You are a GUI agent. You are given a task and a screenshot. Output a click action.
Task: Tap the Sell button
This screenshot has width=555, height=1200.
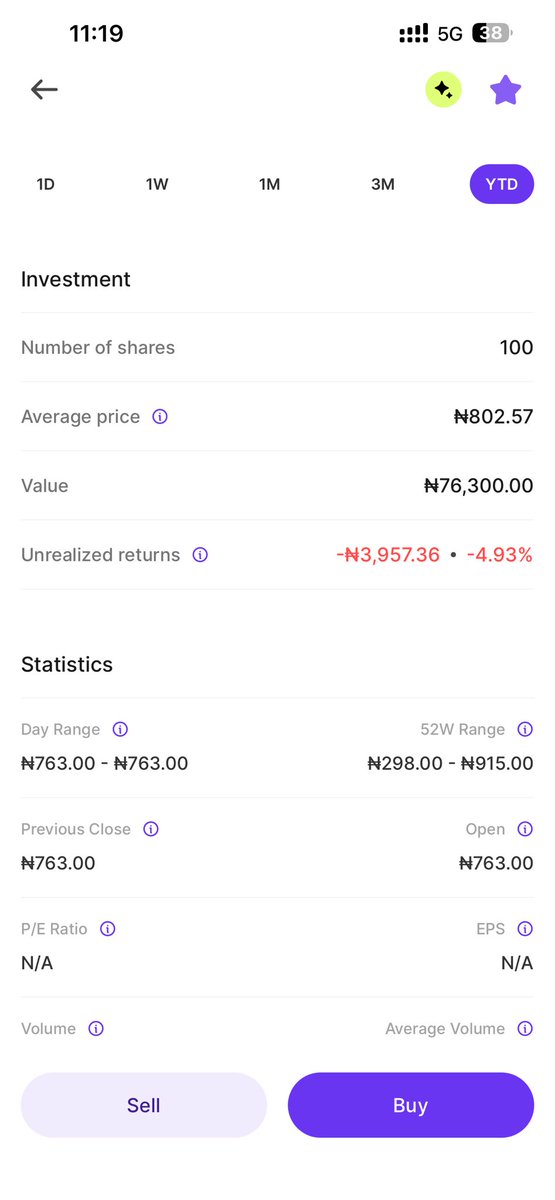144,1105
